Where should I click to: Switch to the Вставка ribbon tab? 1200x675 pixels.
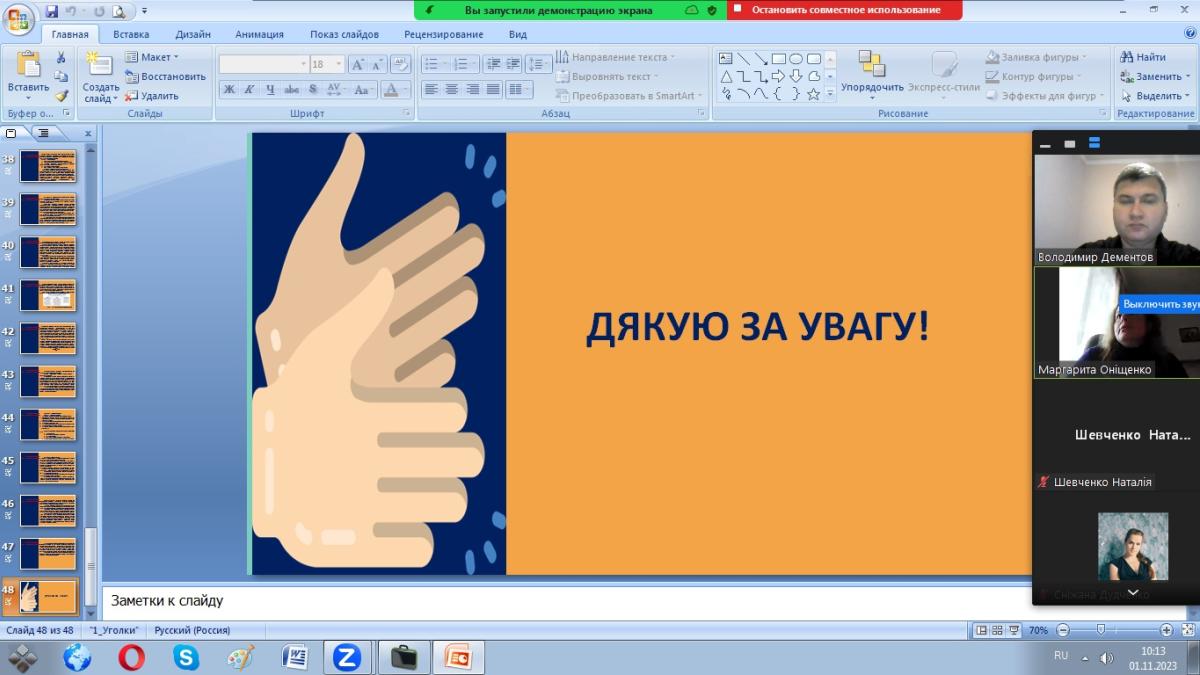coord(131,34)
